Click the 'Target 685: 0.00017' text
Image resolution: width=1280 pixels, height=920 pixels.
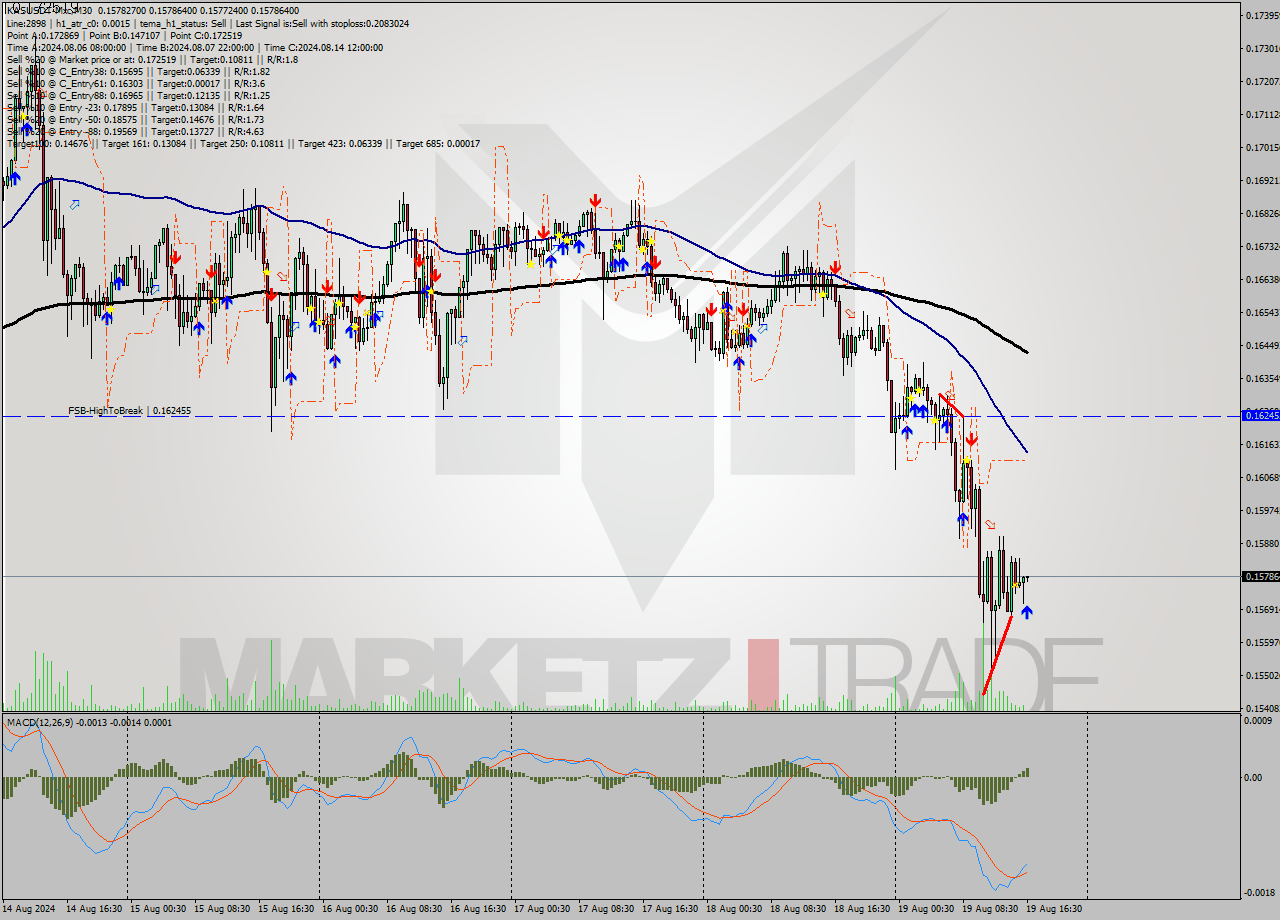point(439,143)
